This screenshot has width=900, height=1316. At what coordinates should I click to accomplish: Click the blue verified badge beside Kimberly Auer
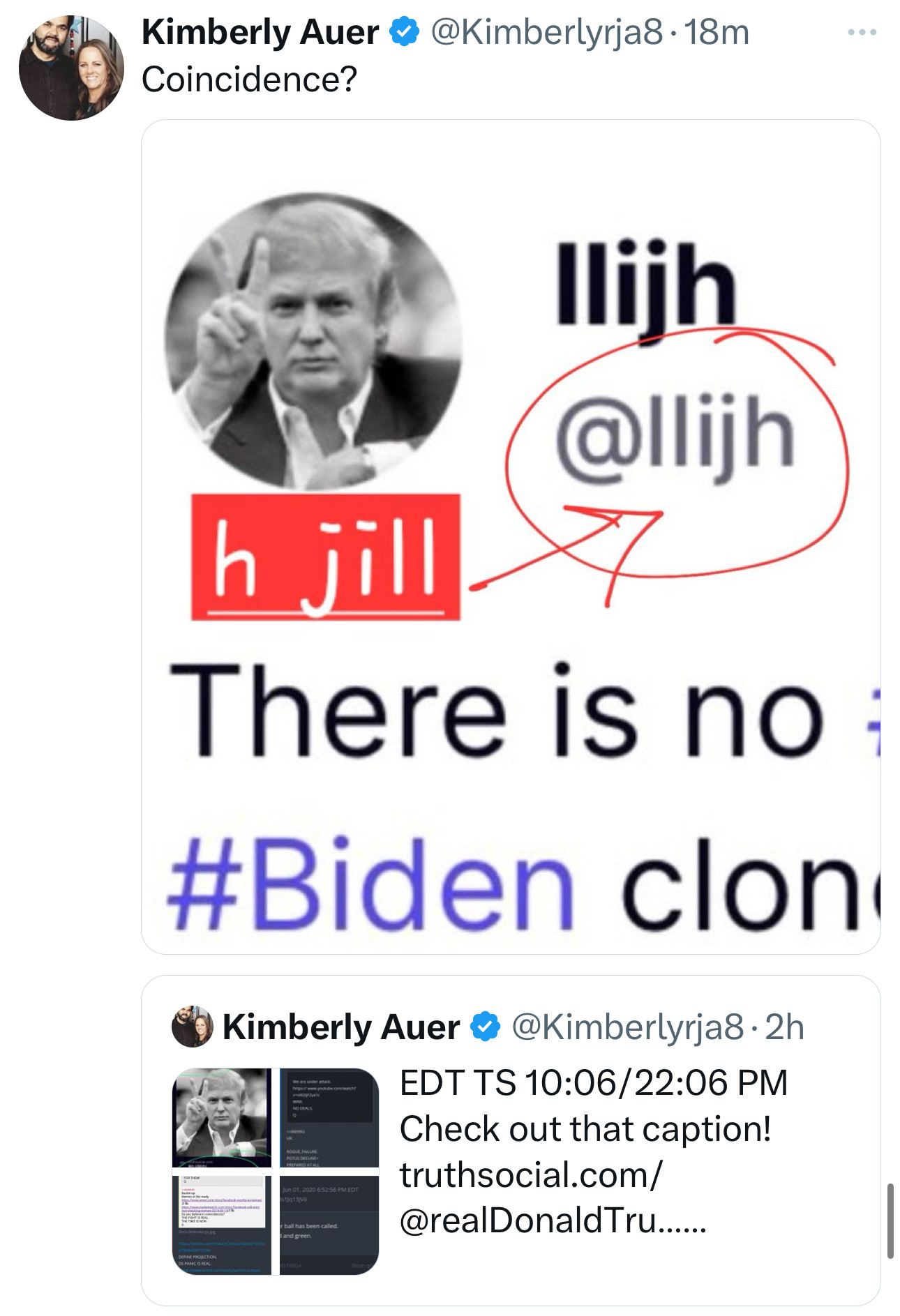pos(405,32)
